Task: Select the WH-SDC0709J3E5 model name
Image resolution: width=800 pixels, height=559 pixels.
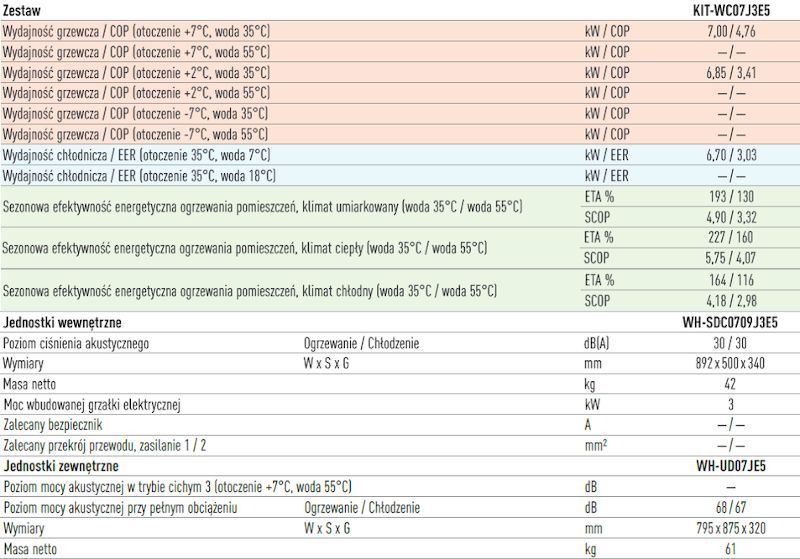Action: coord(730,322)
